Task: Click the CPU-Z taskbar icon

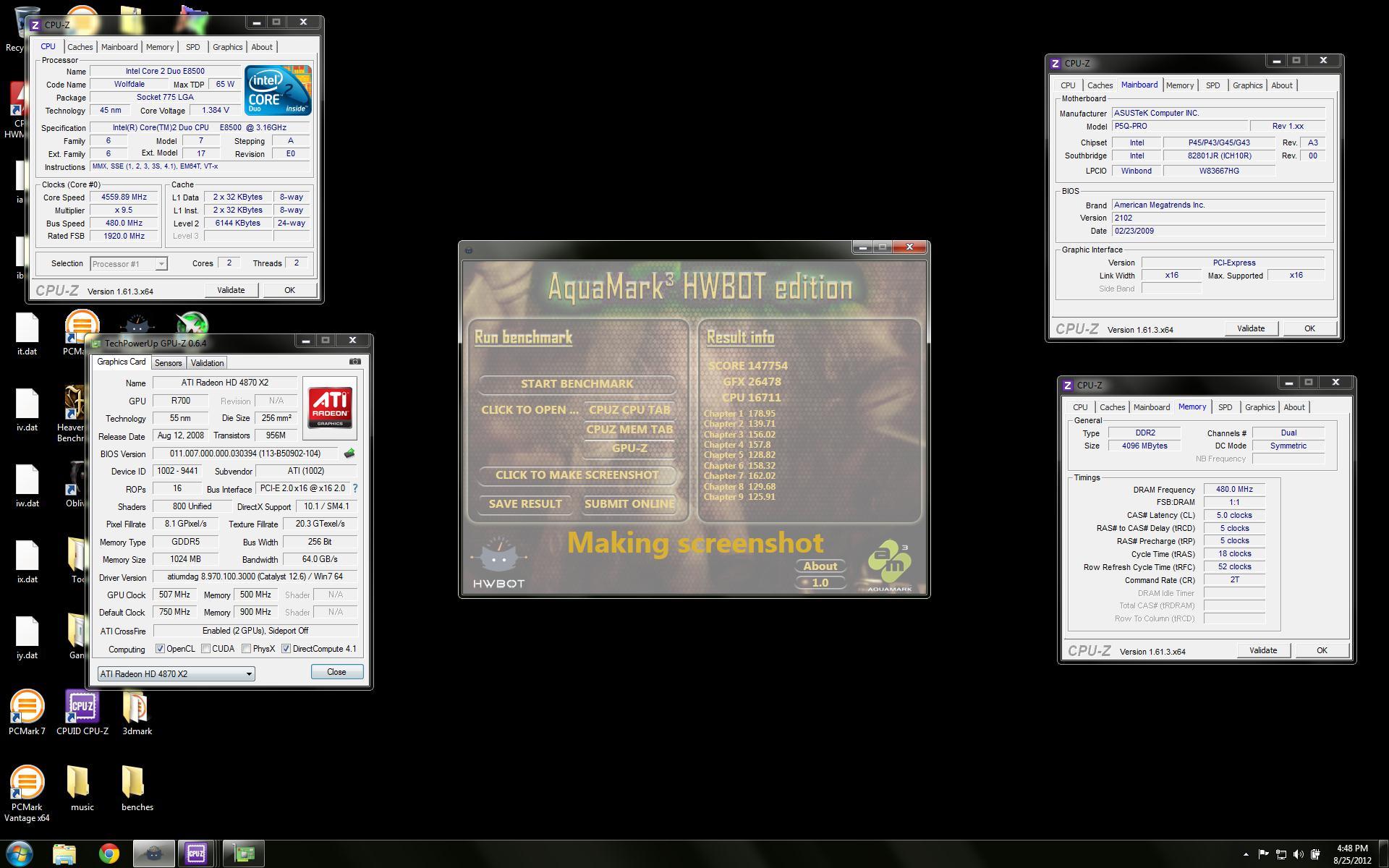Action: tap(196, 854)
